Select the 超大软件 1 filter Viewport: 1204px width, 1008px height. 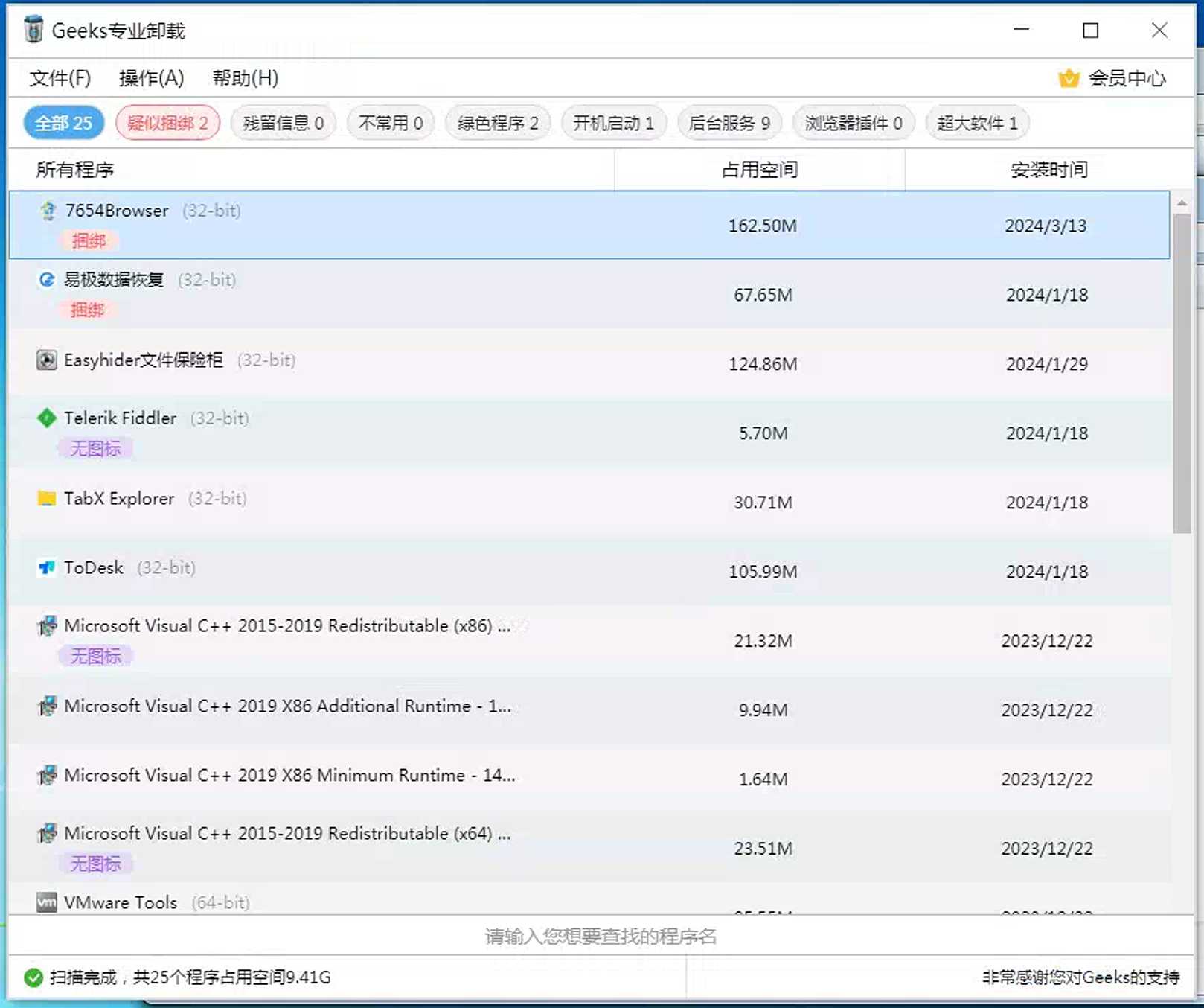[x=977, y=123]
